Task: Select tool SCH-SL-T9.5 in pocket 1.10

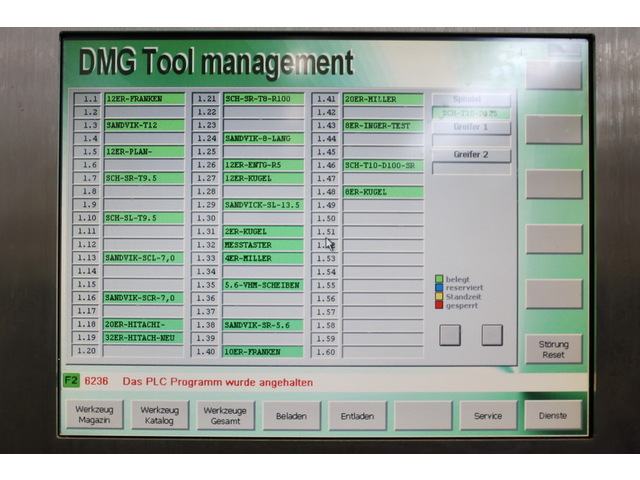Action: point(144,218)
